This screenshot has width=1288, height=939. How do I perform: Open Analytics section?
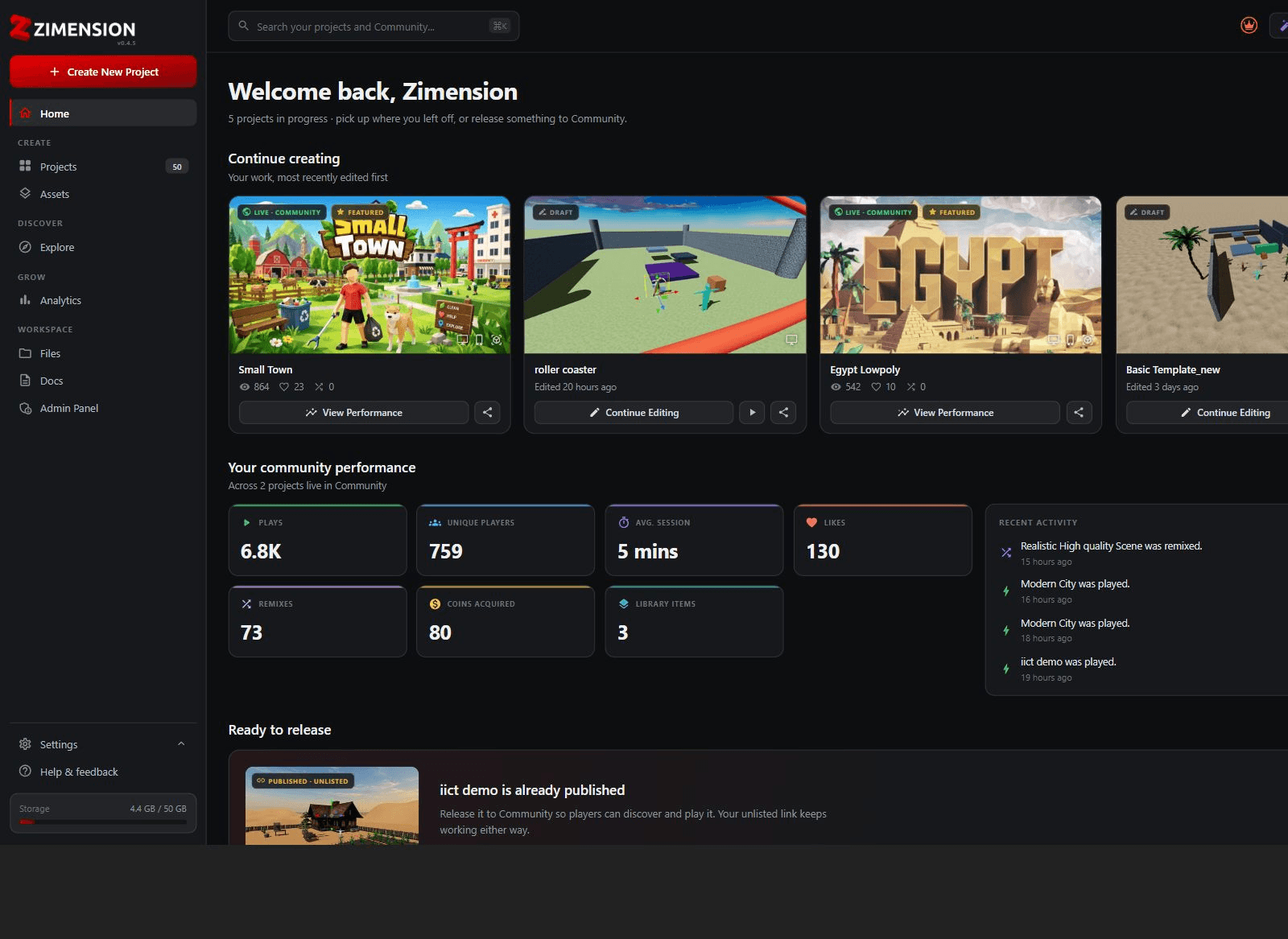[103, 300]
